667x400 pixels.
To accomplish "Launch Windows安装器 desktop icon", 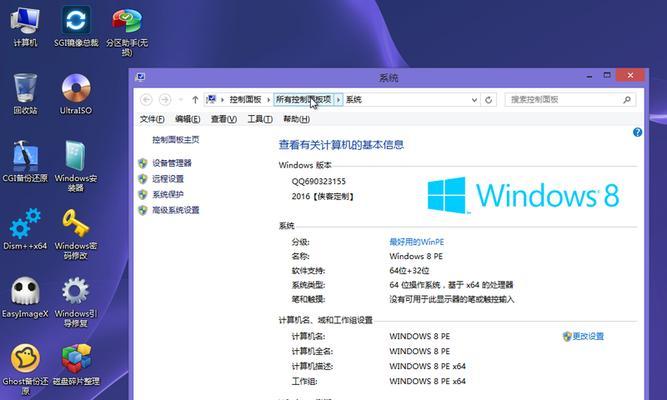I will pos(76,167).
